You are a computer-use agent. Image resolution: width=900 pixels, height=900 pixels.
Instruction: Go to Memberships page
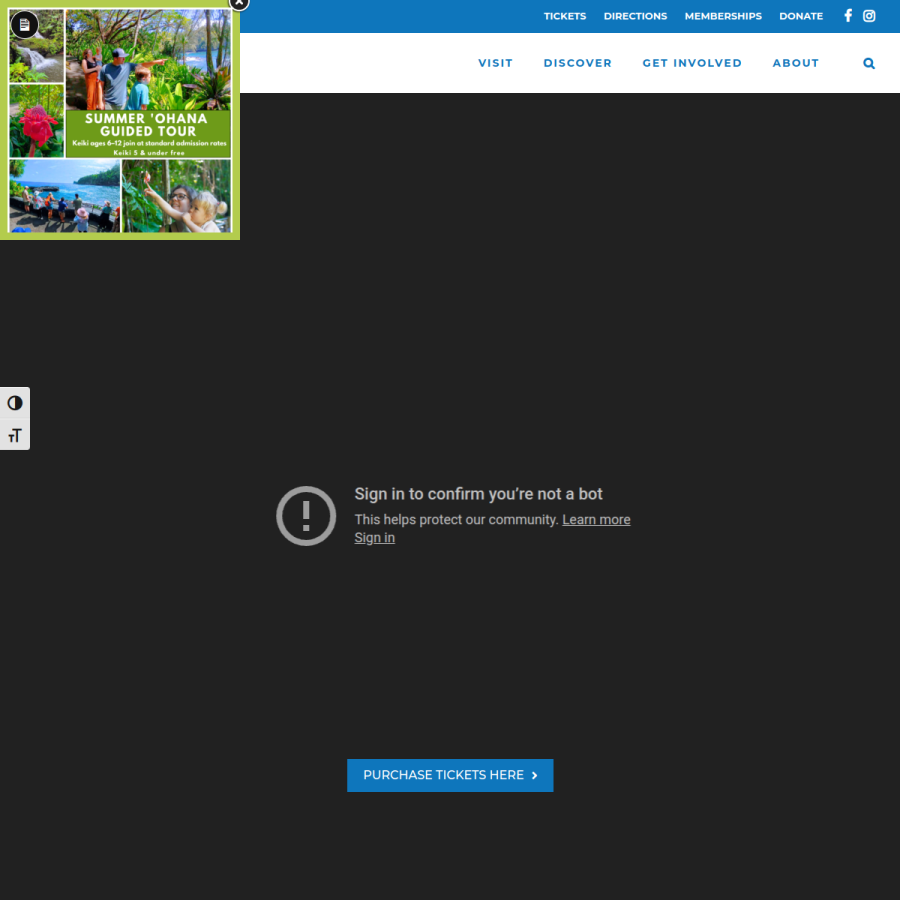723,16
